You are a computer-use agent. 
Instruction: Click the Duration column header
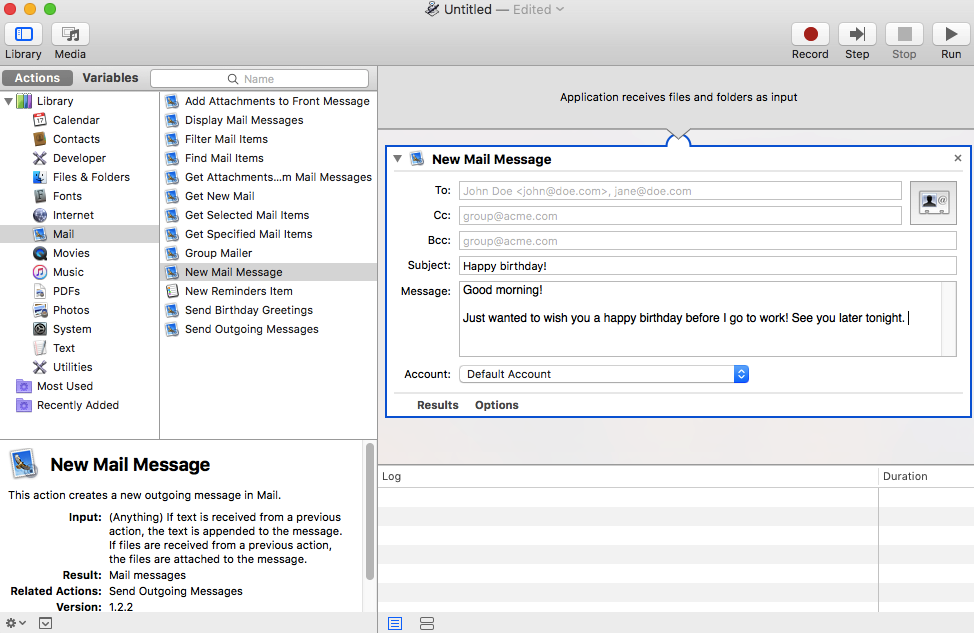[x=926, y=476]
